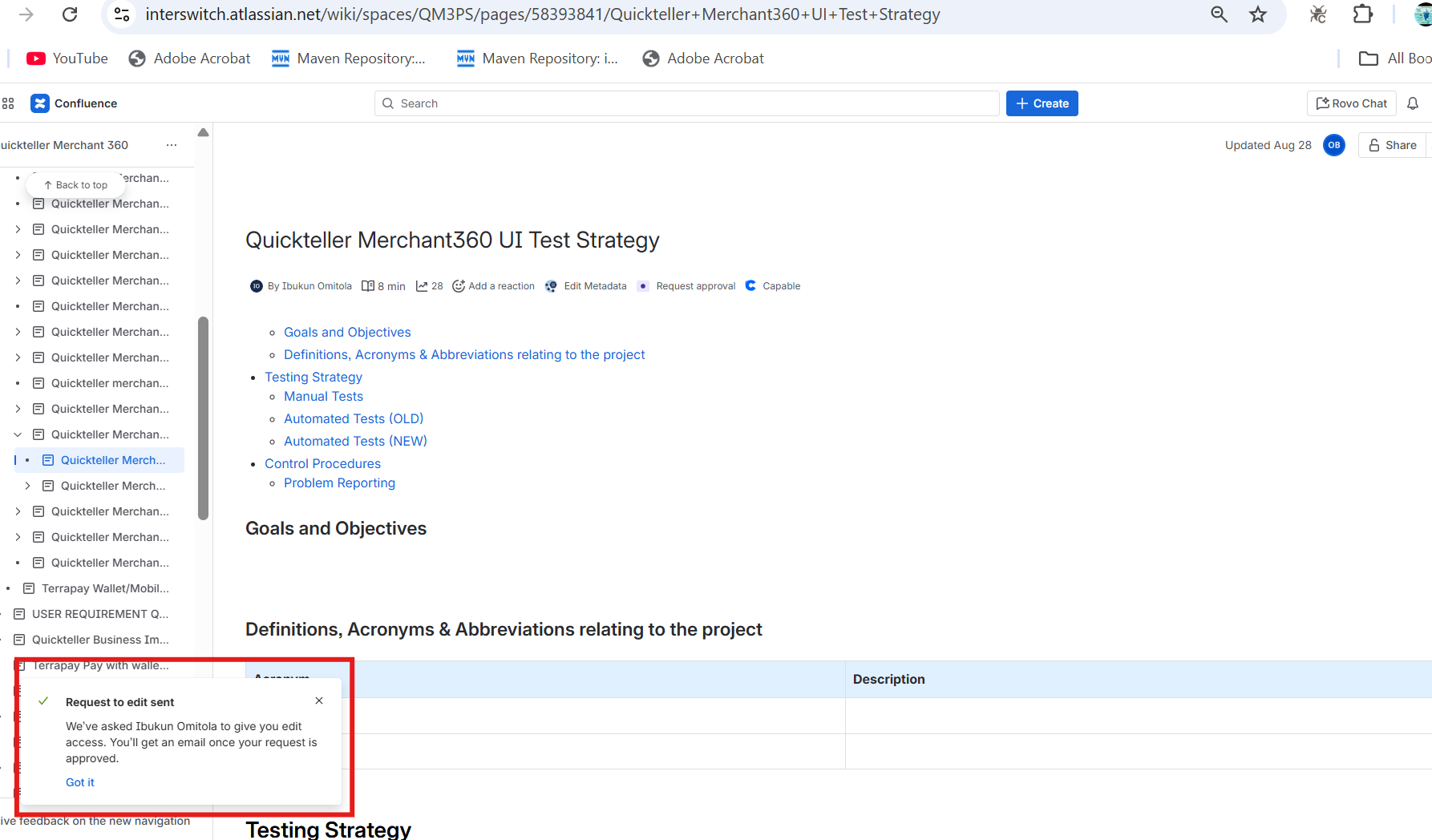Screen dimensions: 1432x840
Task: Click the sidebar vertical scrollbar
Action: 203,417
